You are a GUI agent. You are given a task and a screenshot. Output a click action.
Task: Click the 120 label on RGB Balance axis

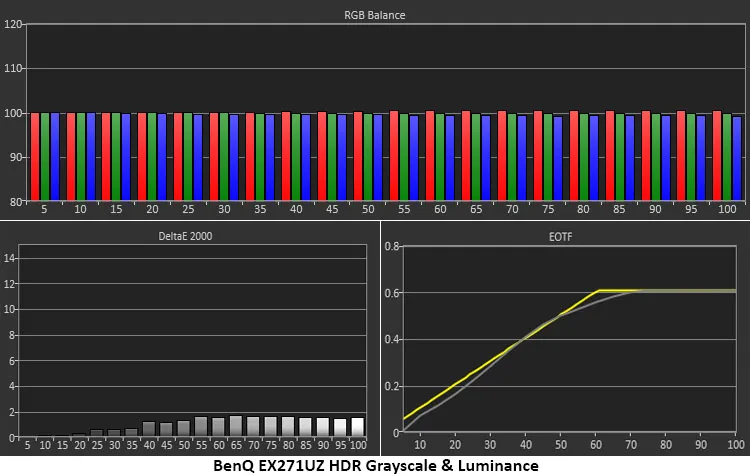13,24
